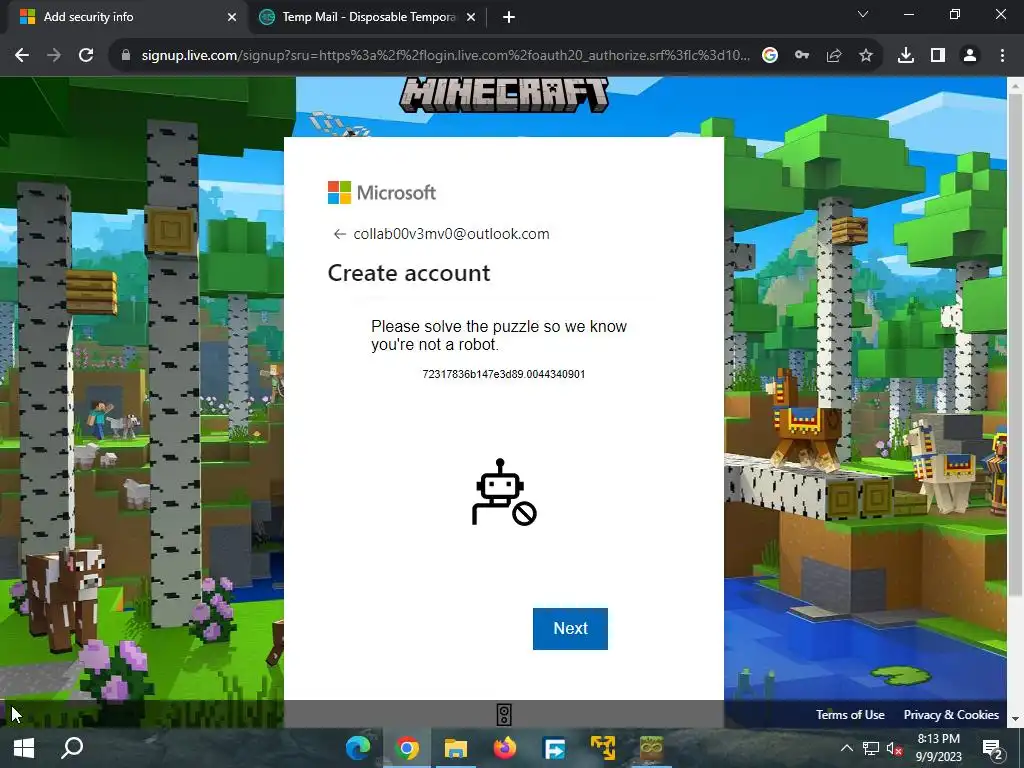Viewport: 1024px width, 768px height.
Task: Click Chrome icon in taskbar
Action: pyautogui.click(x=407, y=748)
